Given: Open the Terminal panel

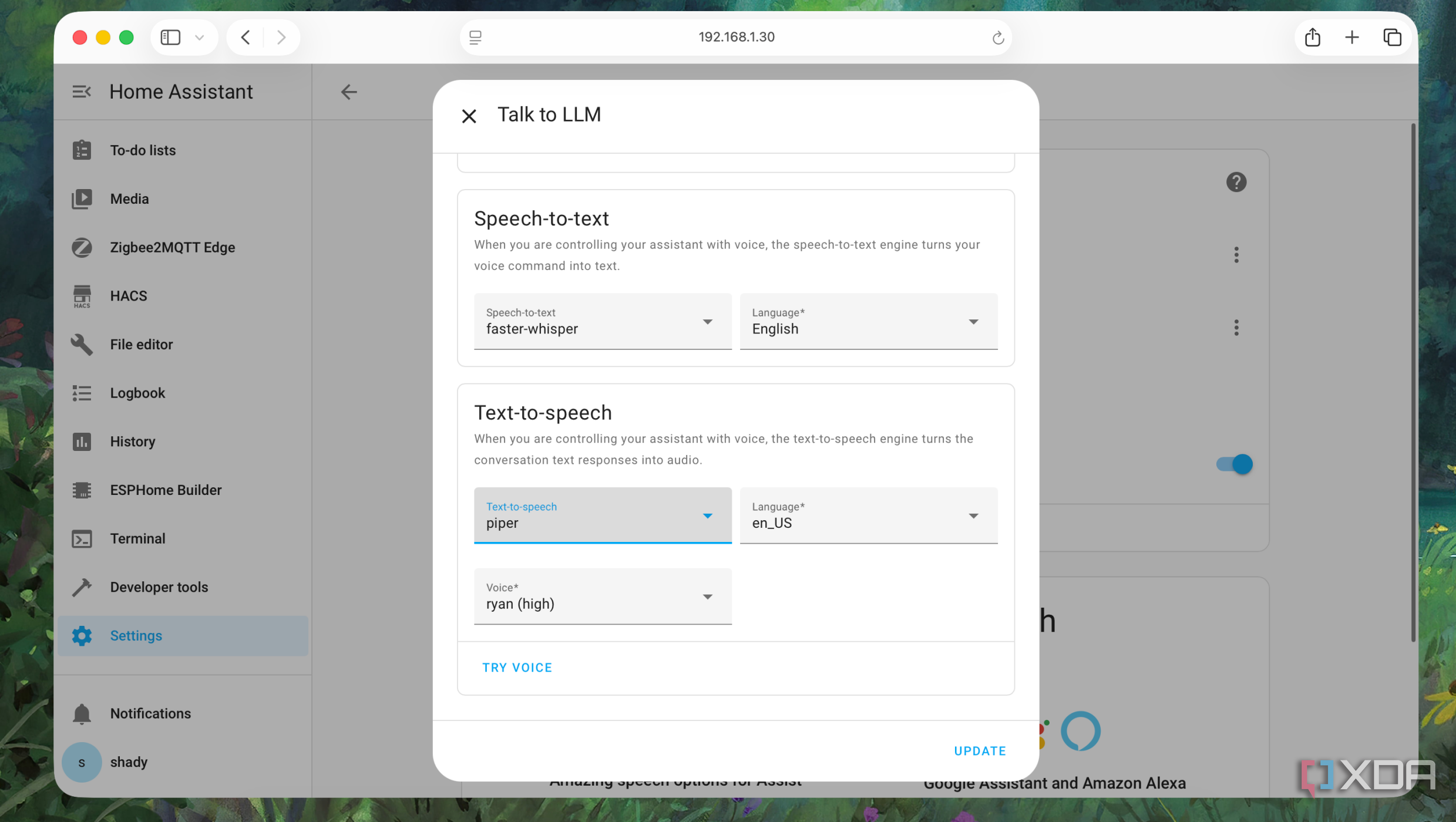Looking at the screenshot, I should (x=183, y=538).
